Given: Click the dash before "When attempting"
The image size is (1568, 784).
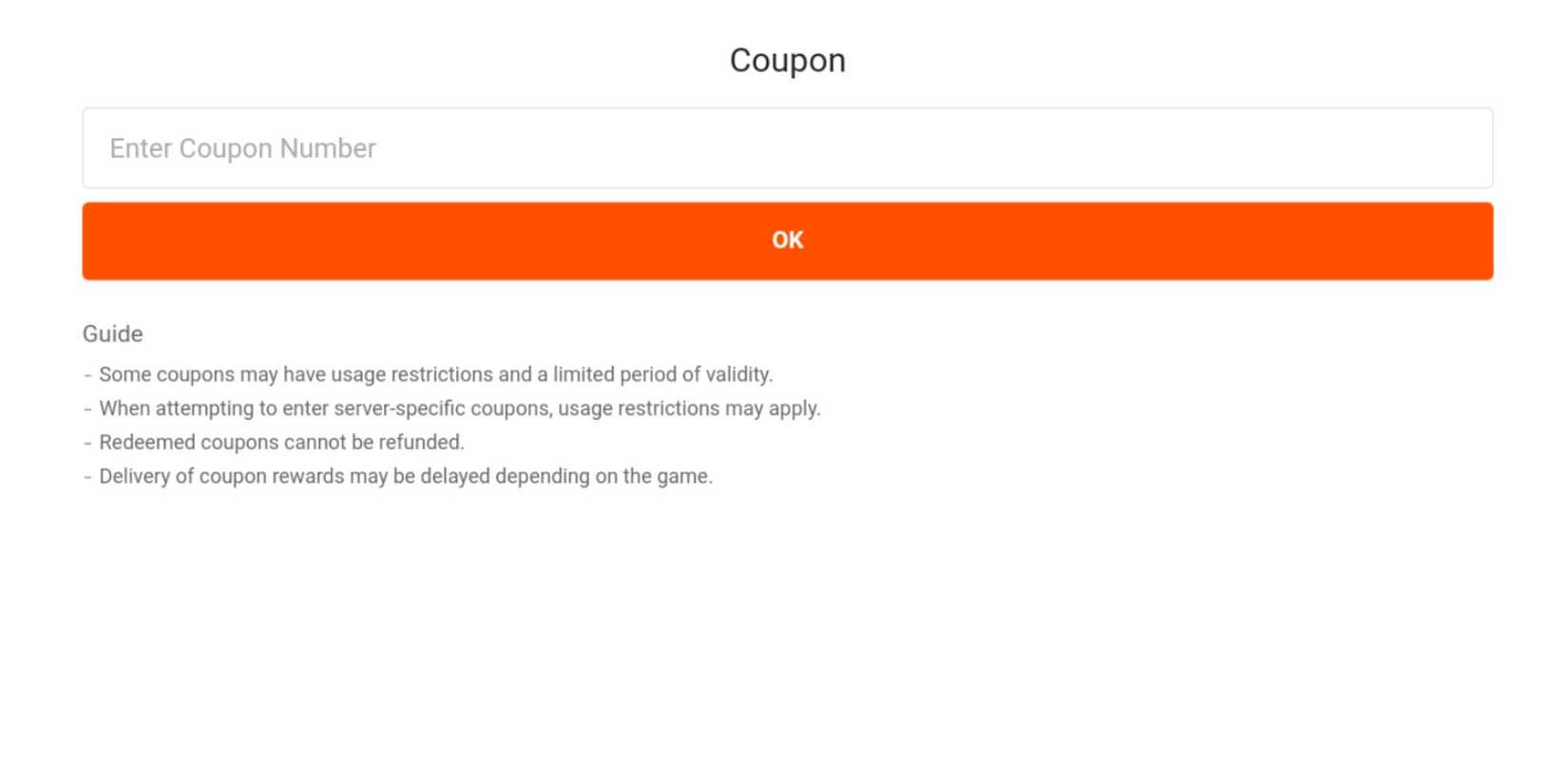Looking at the screenshot, I should pyautogui.click(x=88, y=409).
